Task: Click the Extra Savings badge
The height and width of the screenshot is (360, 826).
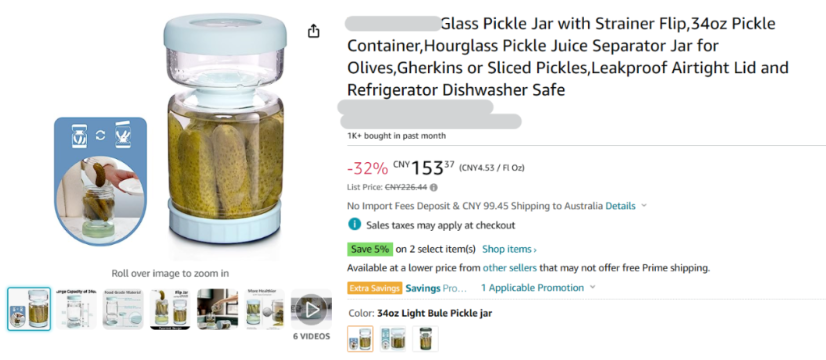Action: point(375,288)
